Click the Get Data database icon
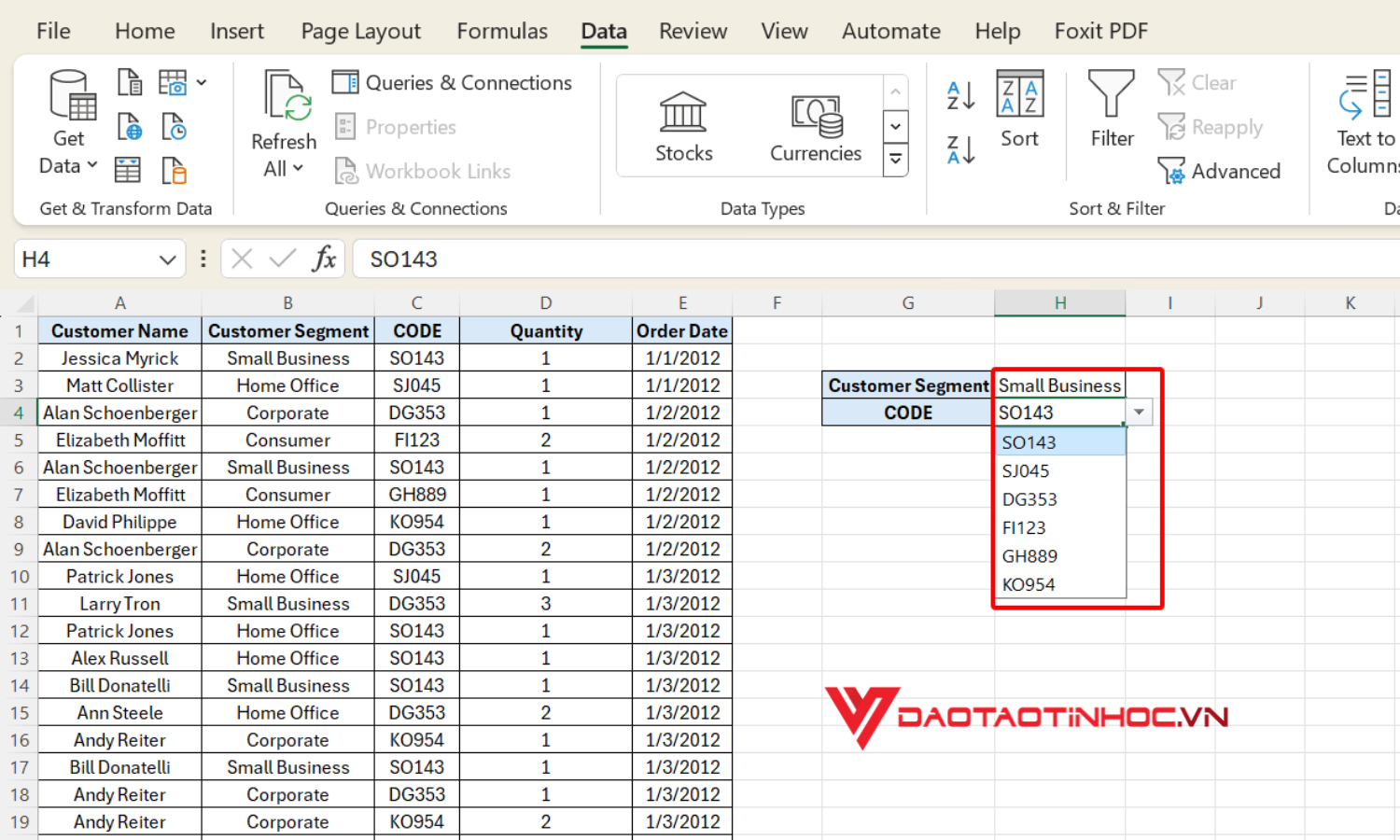The image size is (1400, 840). [x=72, y=97]
